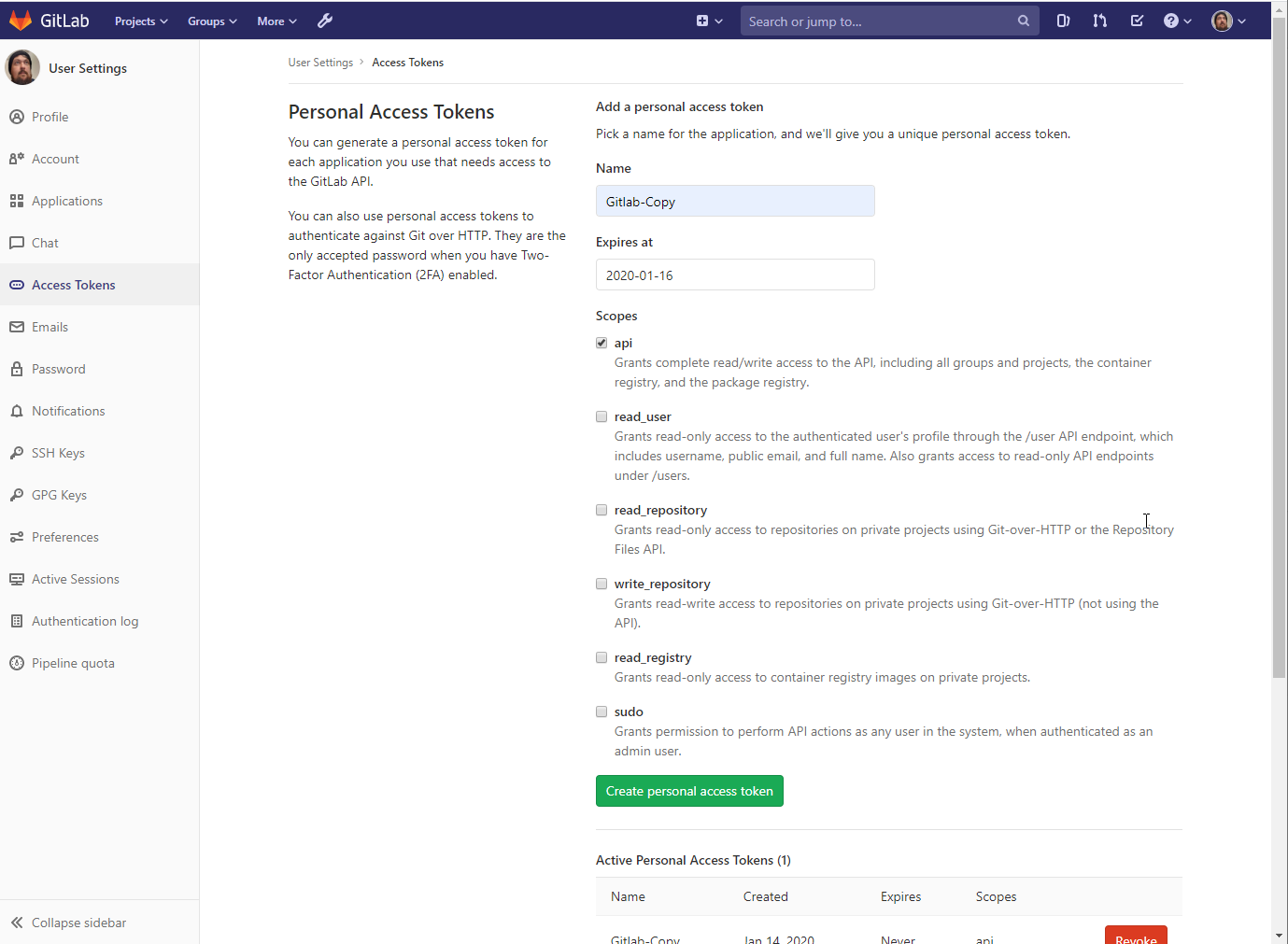Open the Groups menu

coord(211,21)
